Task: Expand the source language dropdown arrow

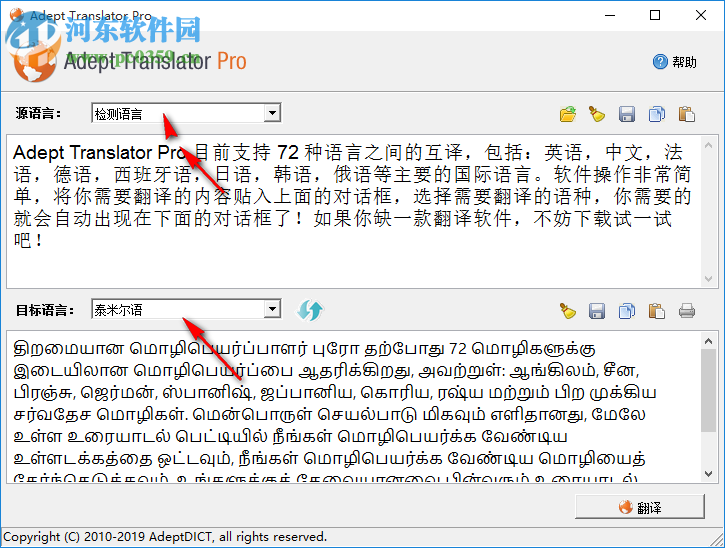Action: (272, 113)
